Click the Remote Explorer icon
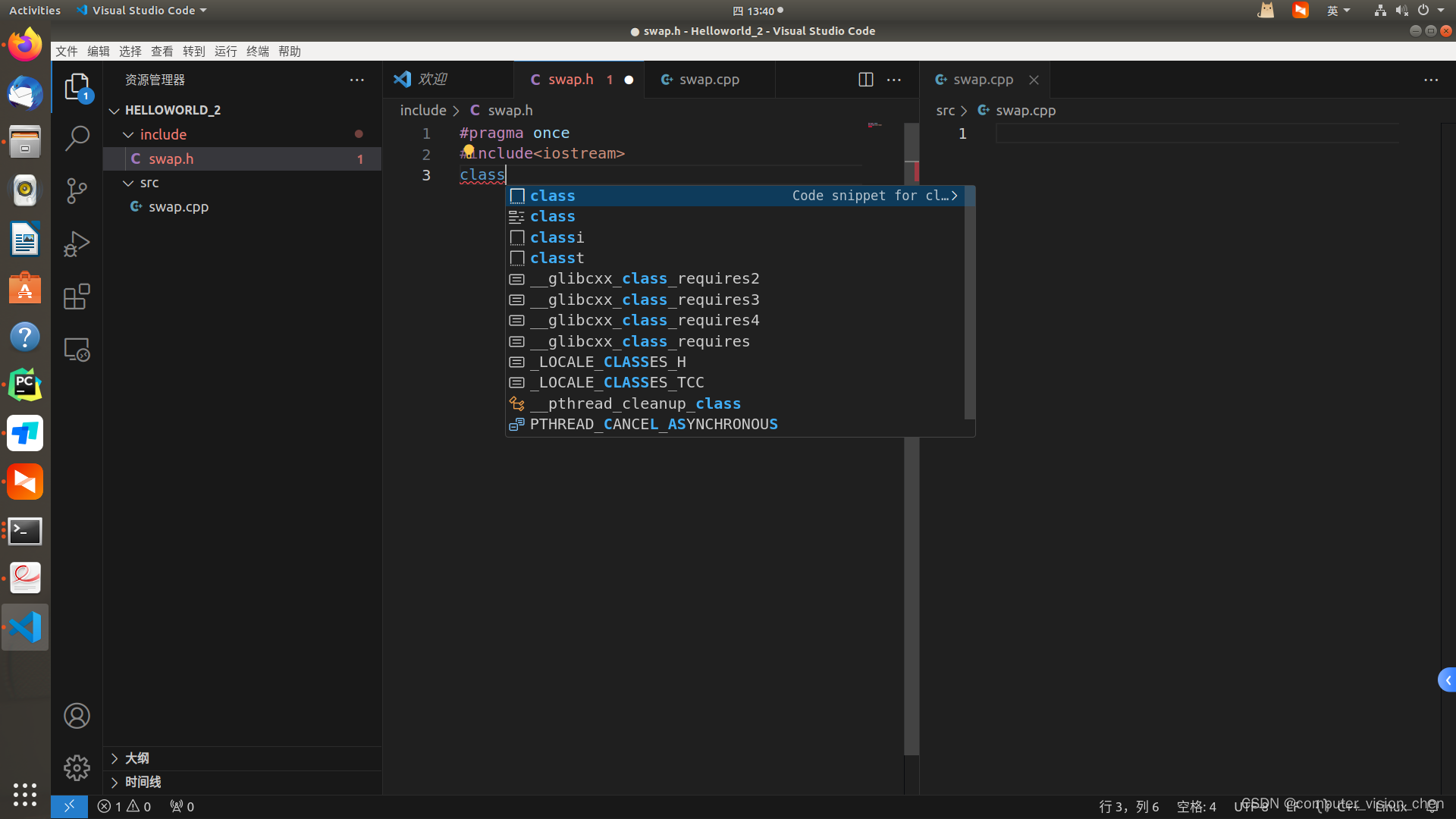The width and height of the screenshot is (1456, 819). click(77, 350)
